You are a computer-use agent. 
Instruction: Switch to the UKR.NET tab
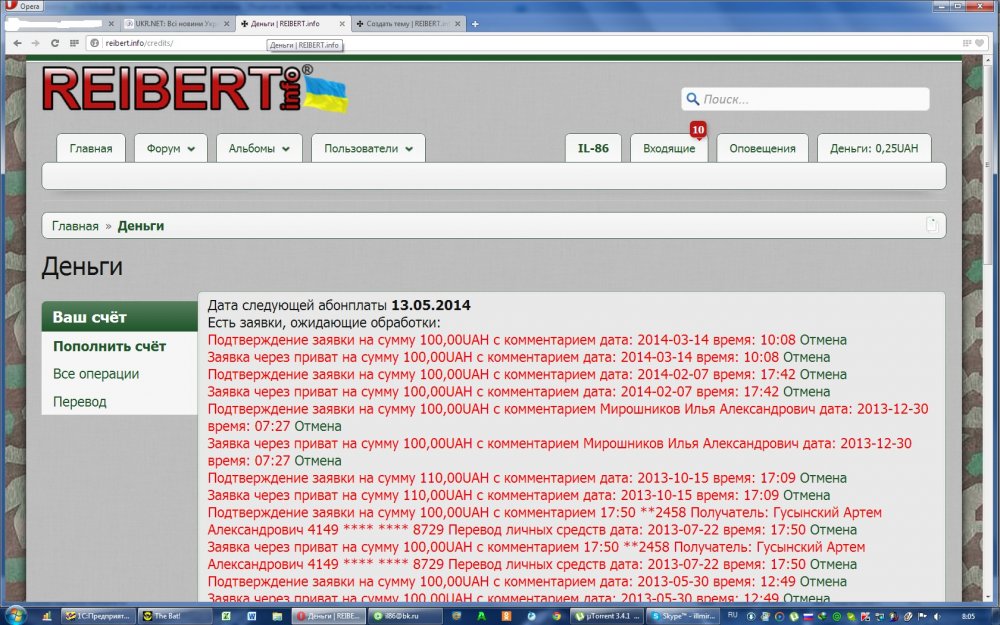[x=176, y=24]
